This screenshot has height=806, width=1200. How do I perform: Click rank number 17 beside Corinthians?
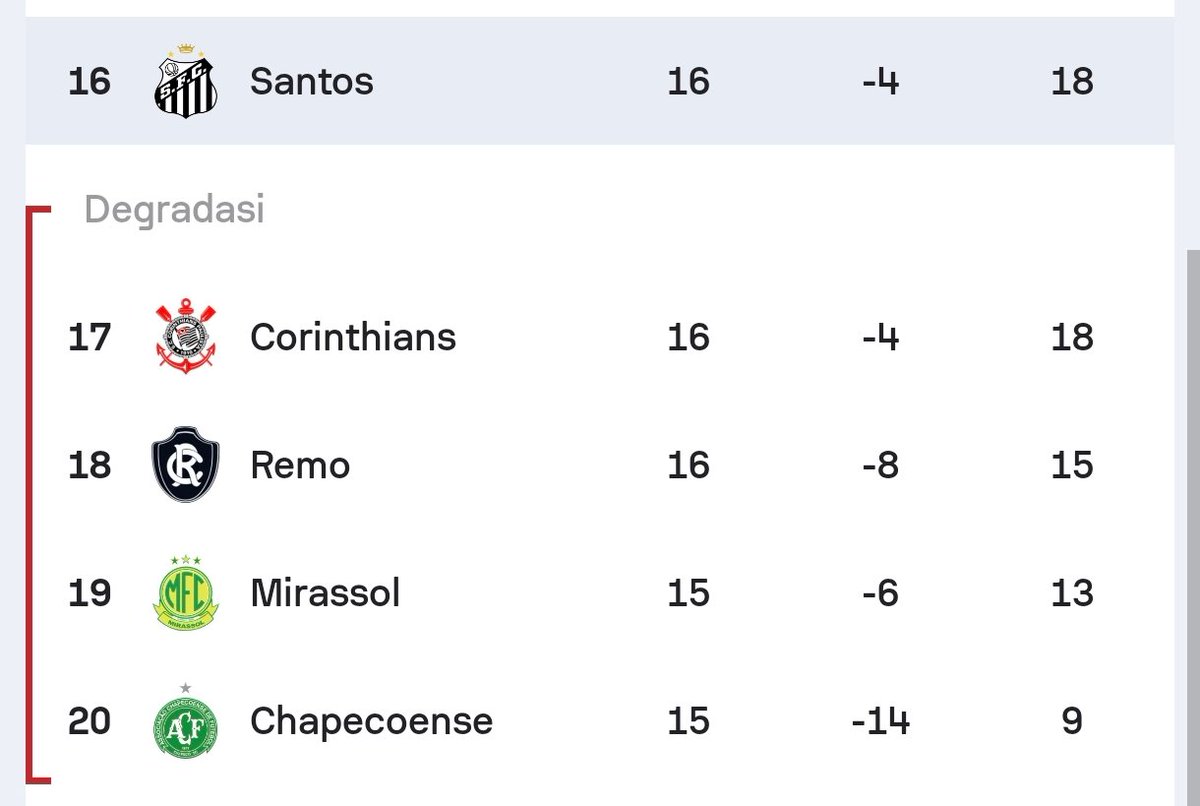(89, 337)
